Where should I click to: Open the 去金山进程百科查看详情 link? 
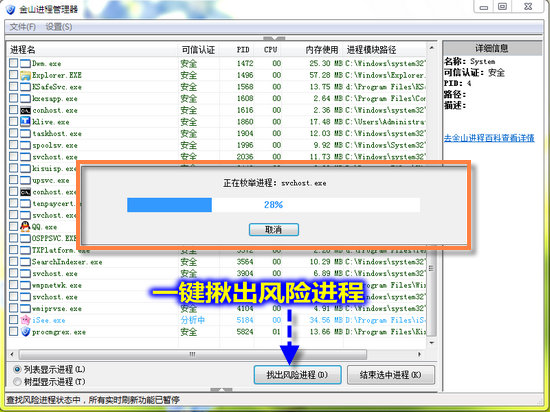click(x=489, y=138)
